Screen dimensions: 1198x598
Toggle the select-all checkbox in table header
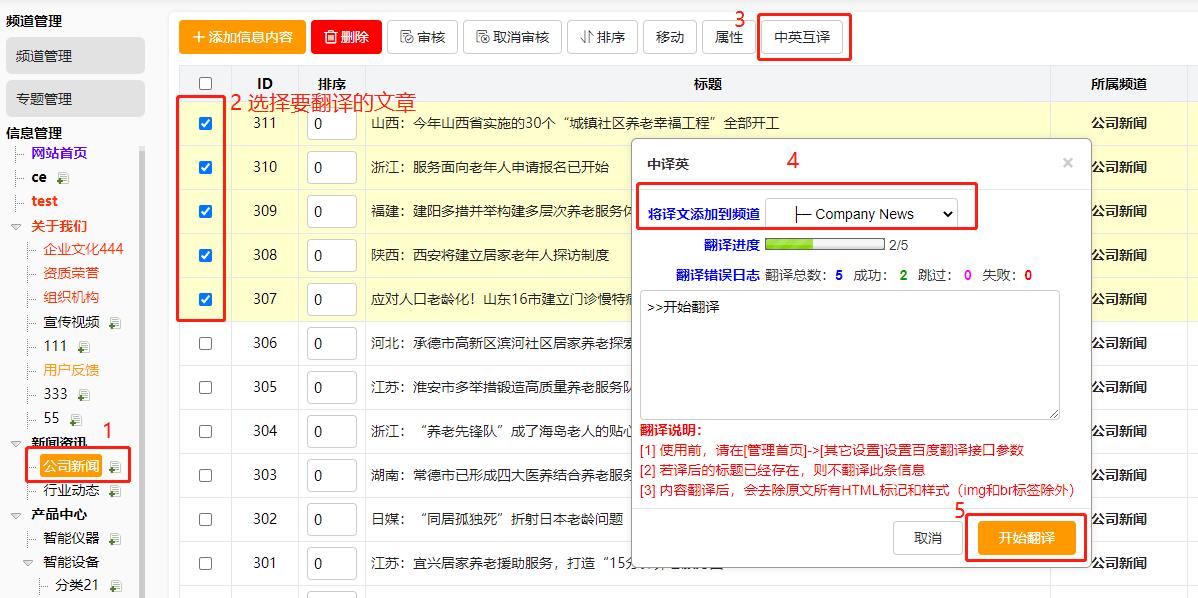click(205, 84)
